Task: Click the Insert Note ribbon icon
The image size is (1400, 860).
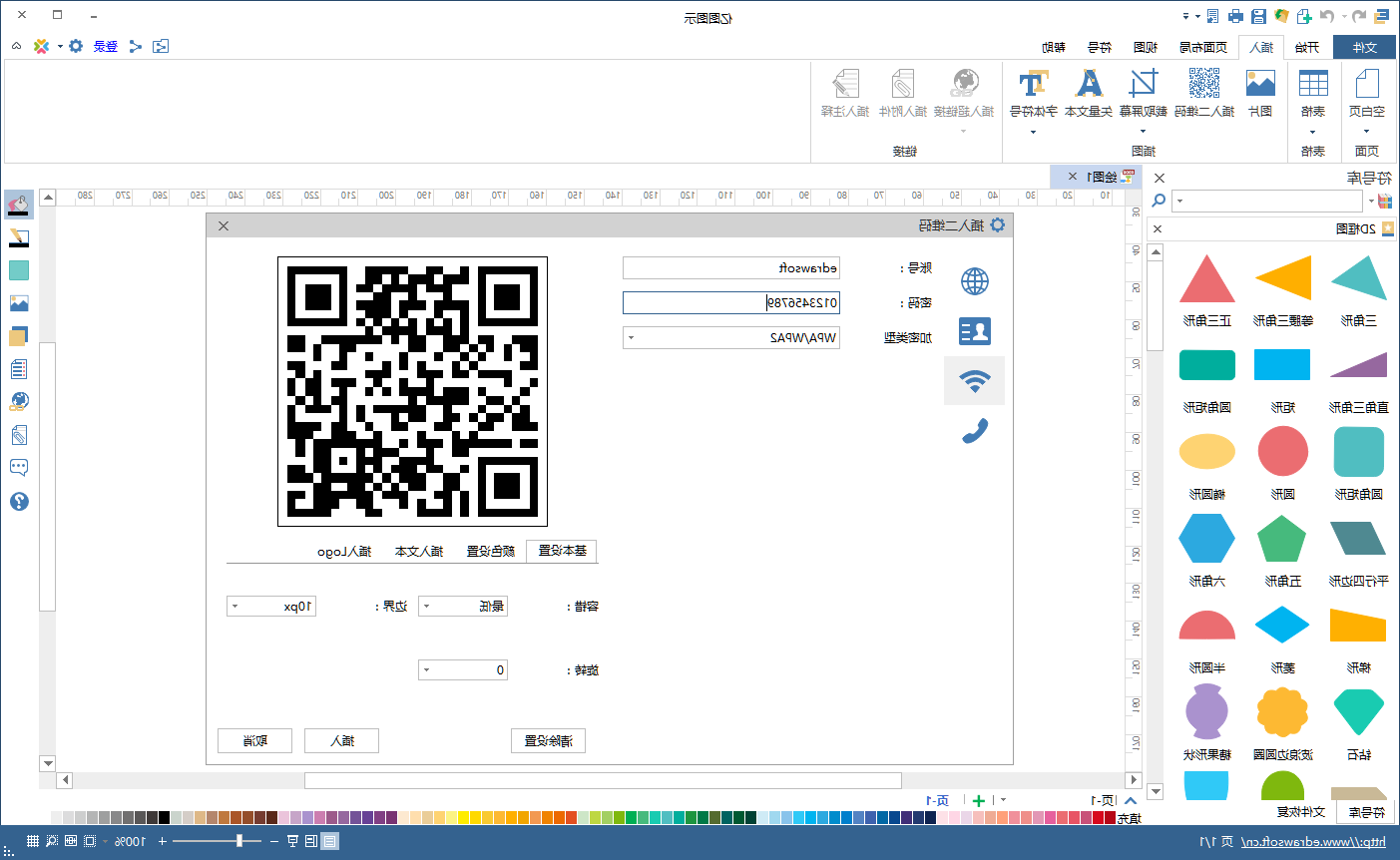Action: [845, 92]
